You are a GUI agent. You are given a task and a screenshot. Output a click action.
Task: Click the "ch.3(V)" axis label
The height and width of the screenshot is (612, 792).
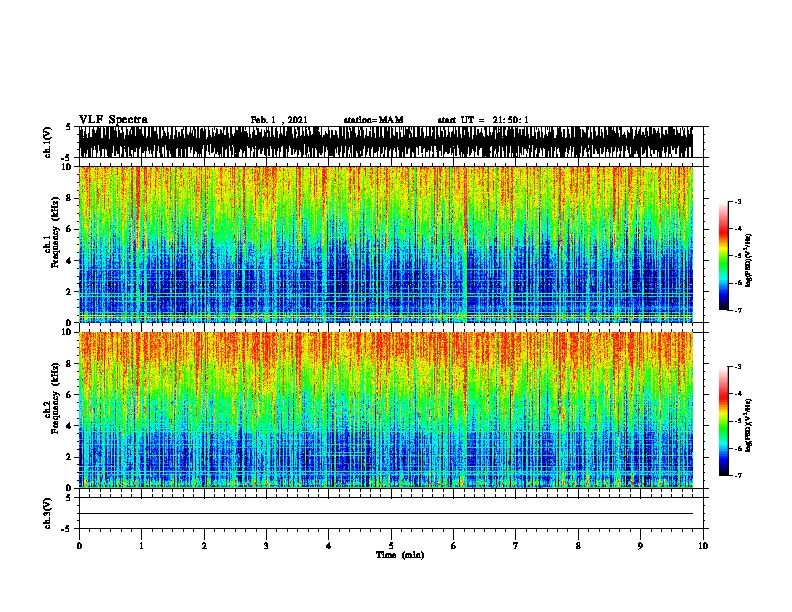pyautogui.click(x=47, y=513)
